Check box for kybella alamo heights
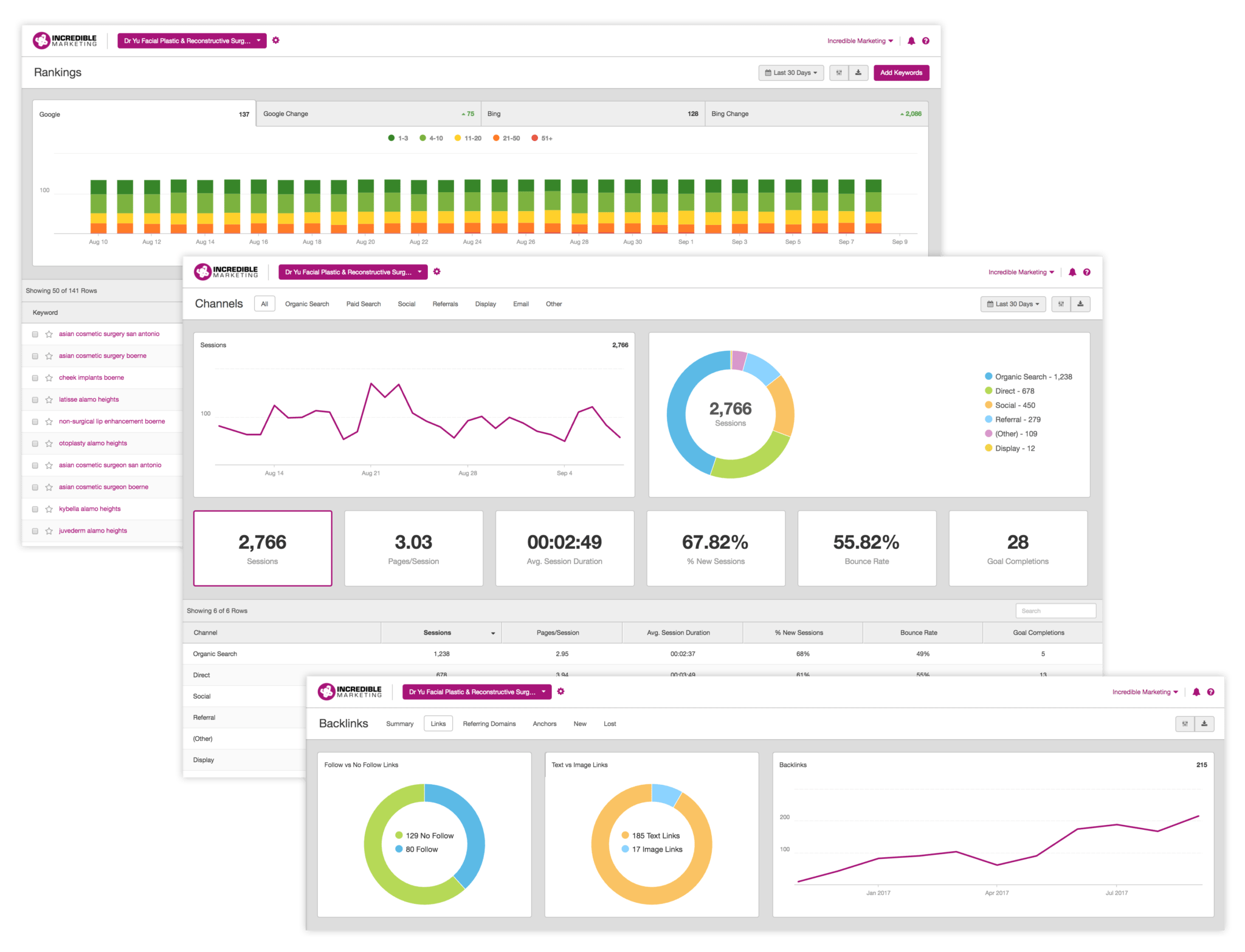The width and height of the screenshot is (1245, 952). point(35,509)
